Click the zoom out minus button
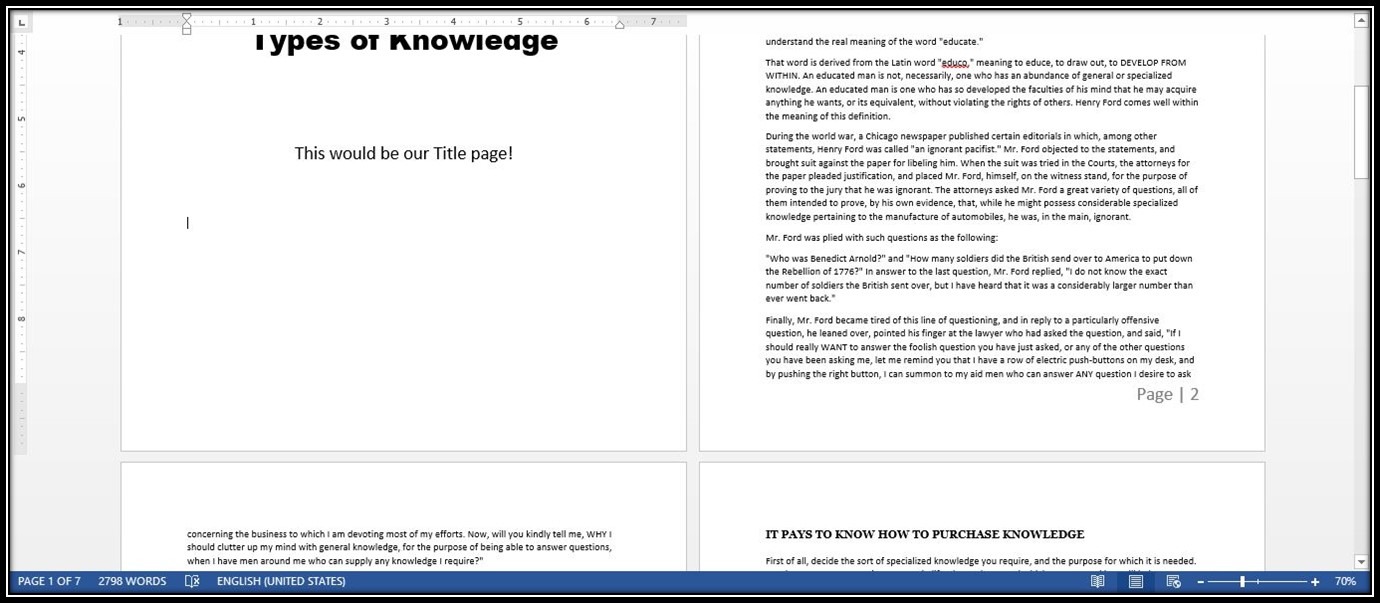The height and width of the screenshot is (603, 1380). [1201, 582]
